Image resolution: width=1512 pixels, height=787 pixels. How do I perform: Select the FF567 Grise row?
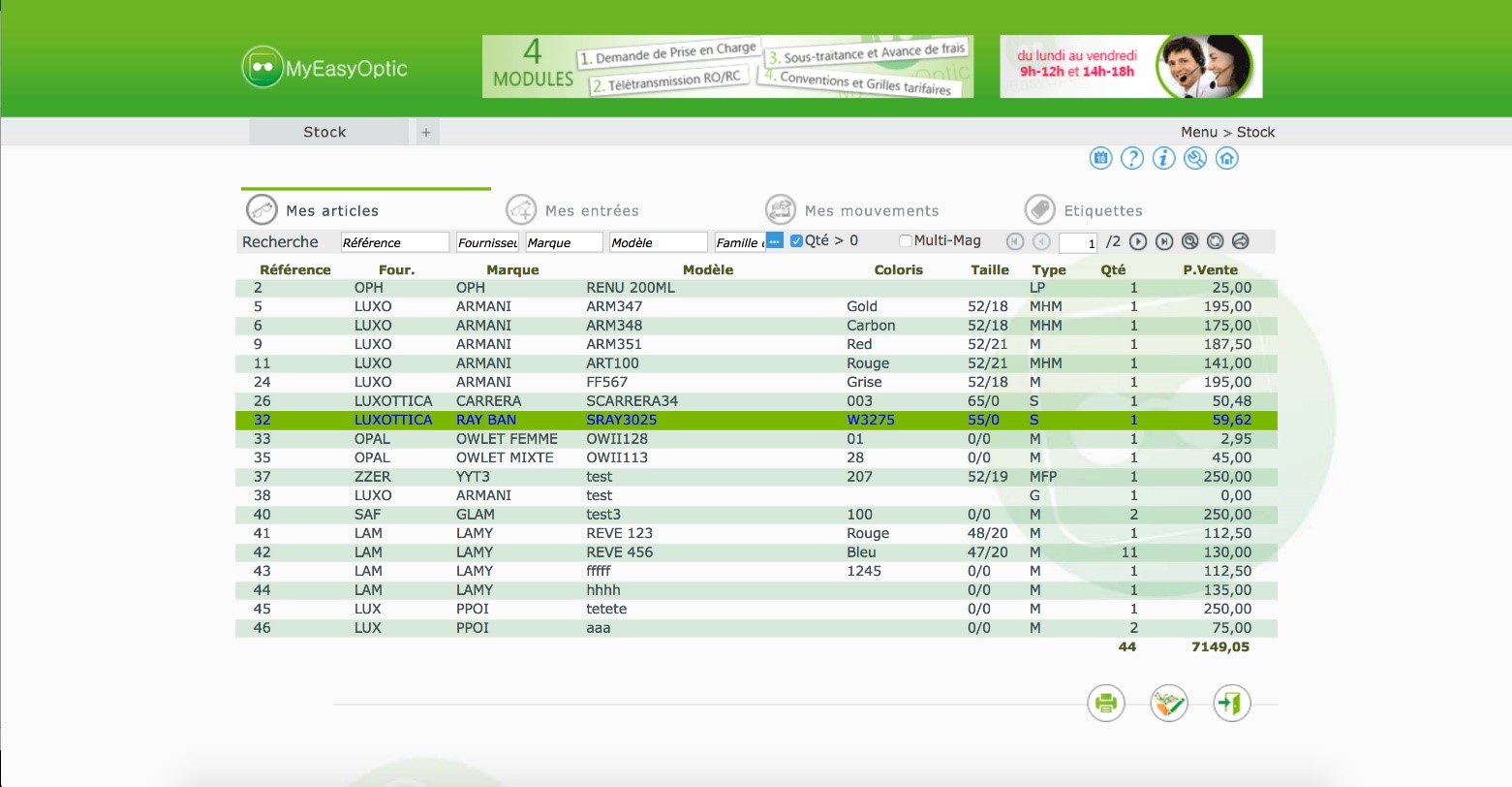click(756, 382)
